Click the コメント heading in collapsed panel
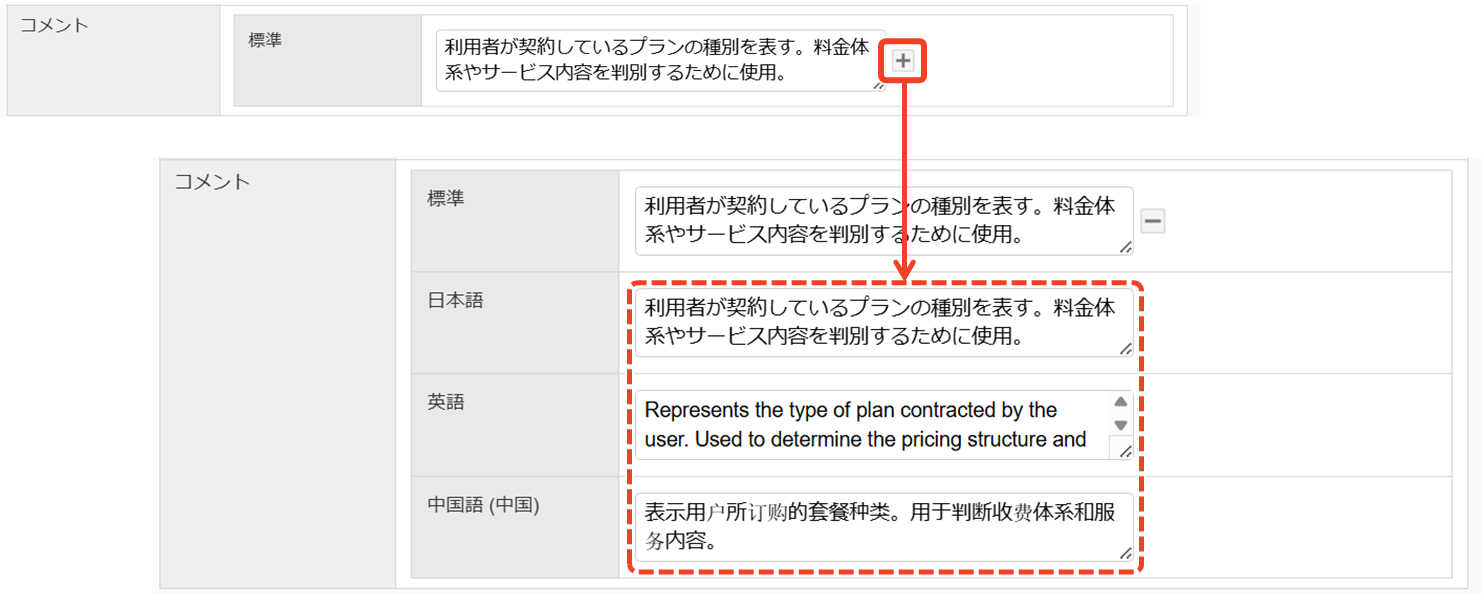The height and width of the screenshot is (595, 1484). pos(54,25)
